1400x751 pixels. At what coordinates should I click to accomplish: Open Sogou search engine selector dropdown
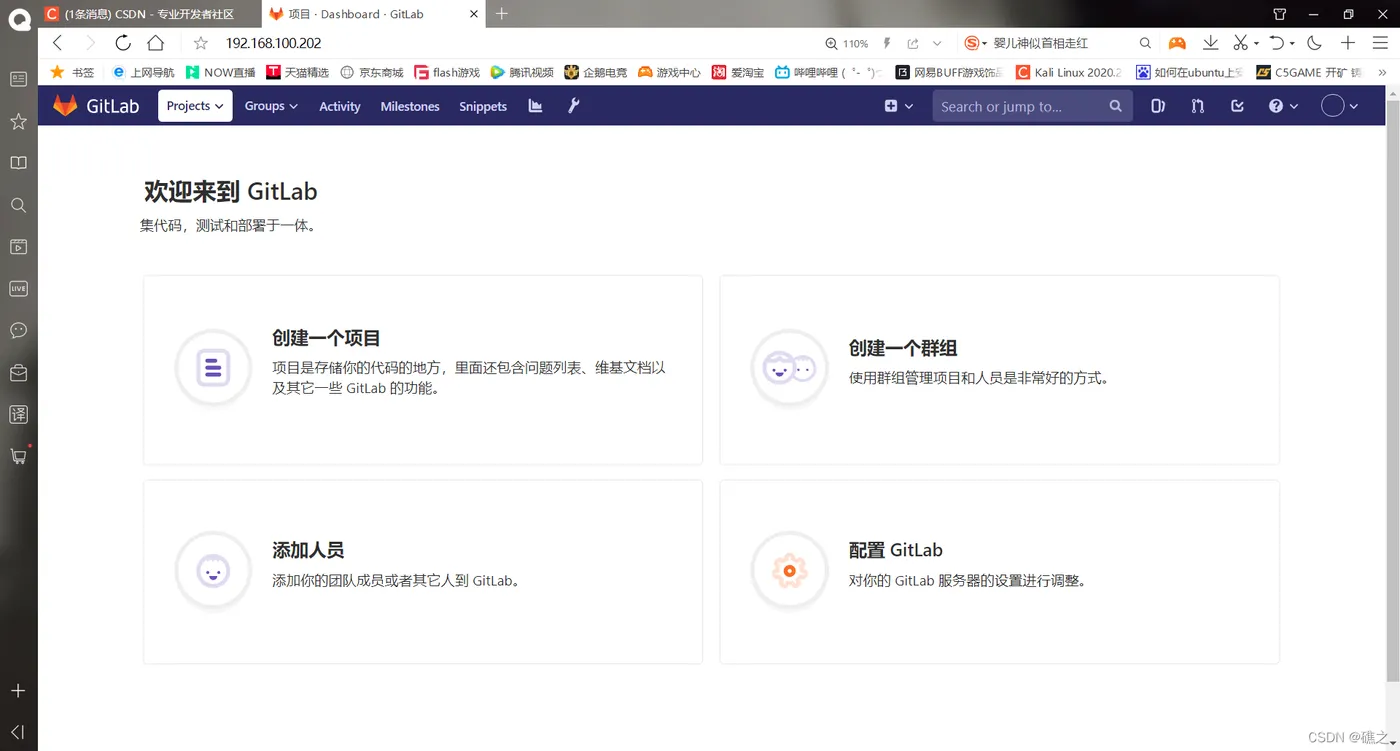[x=975, y=43]
